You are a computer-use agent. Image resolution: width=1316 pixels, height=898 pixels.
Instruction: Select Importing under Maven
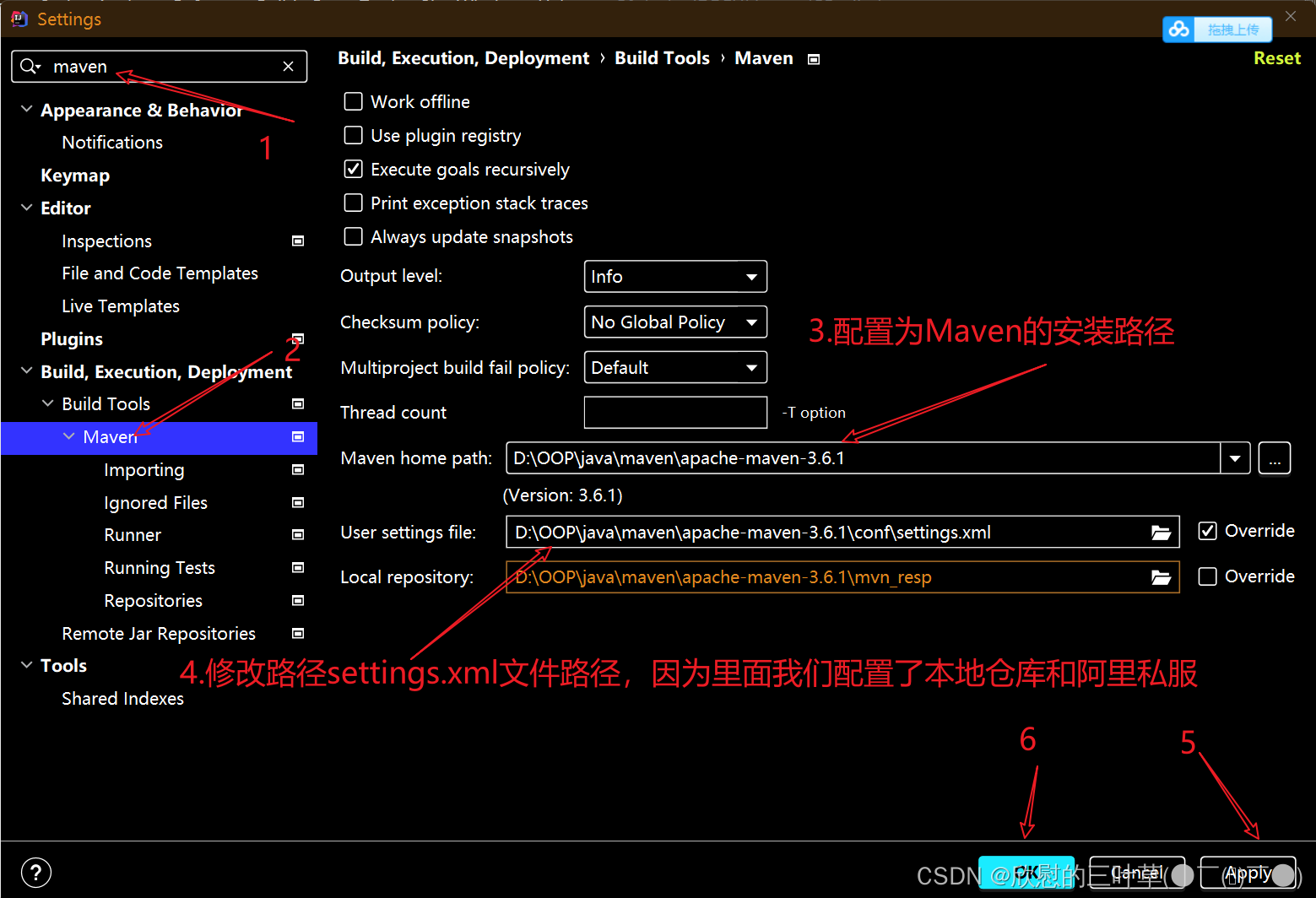click(144, 470)
